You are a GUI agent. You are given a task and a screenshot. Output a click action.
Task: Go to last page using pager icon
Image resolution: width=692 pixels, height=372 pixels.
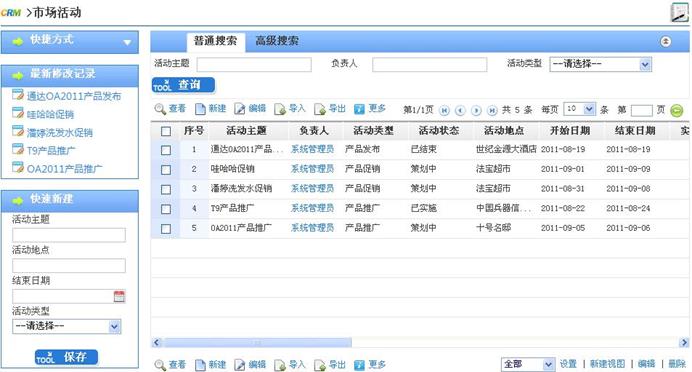(x=492, y=110)
